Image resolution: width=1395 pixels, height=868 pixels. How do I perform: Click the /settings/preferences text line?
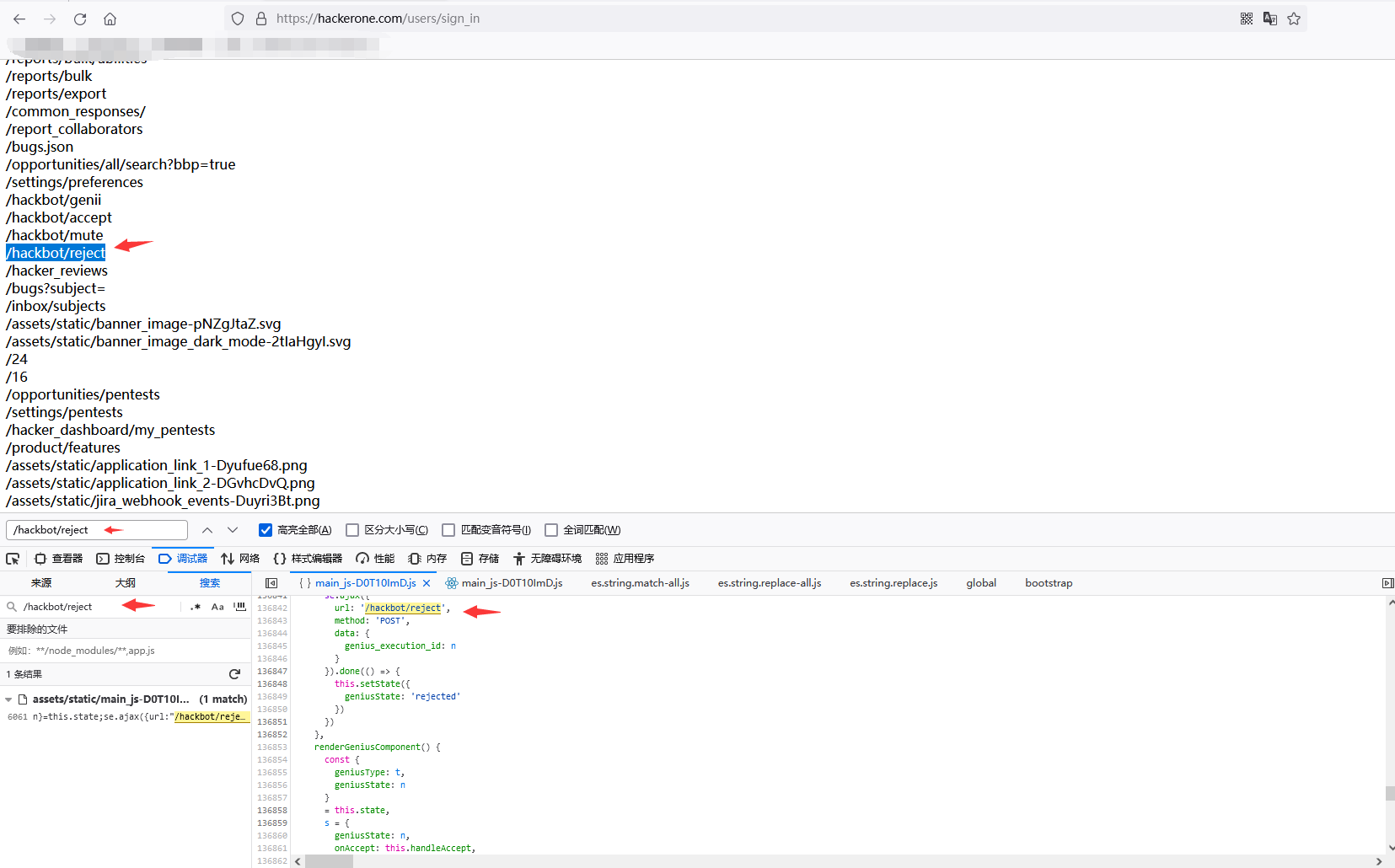[75, 182]
